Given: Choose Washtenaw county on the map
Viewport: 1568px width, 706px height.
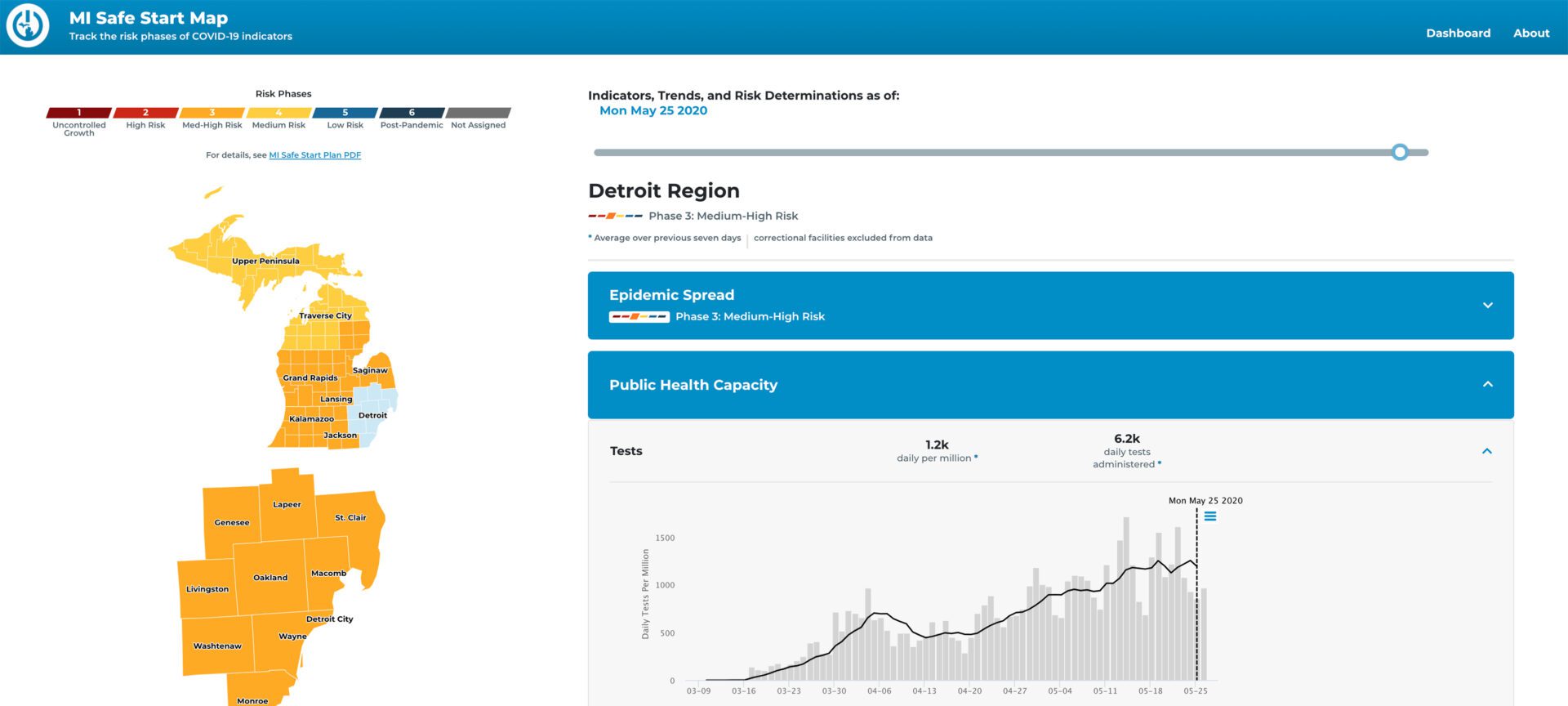Looking at the screenshot, I should [x=216, y=646].
